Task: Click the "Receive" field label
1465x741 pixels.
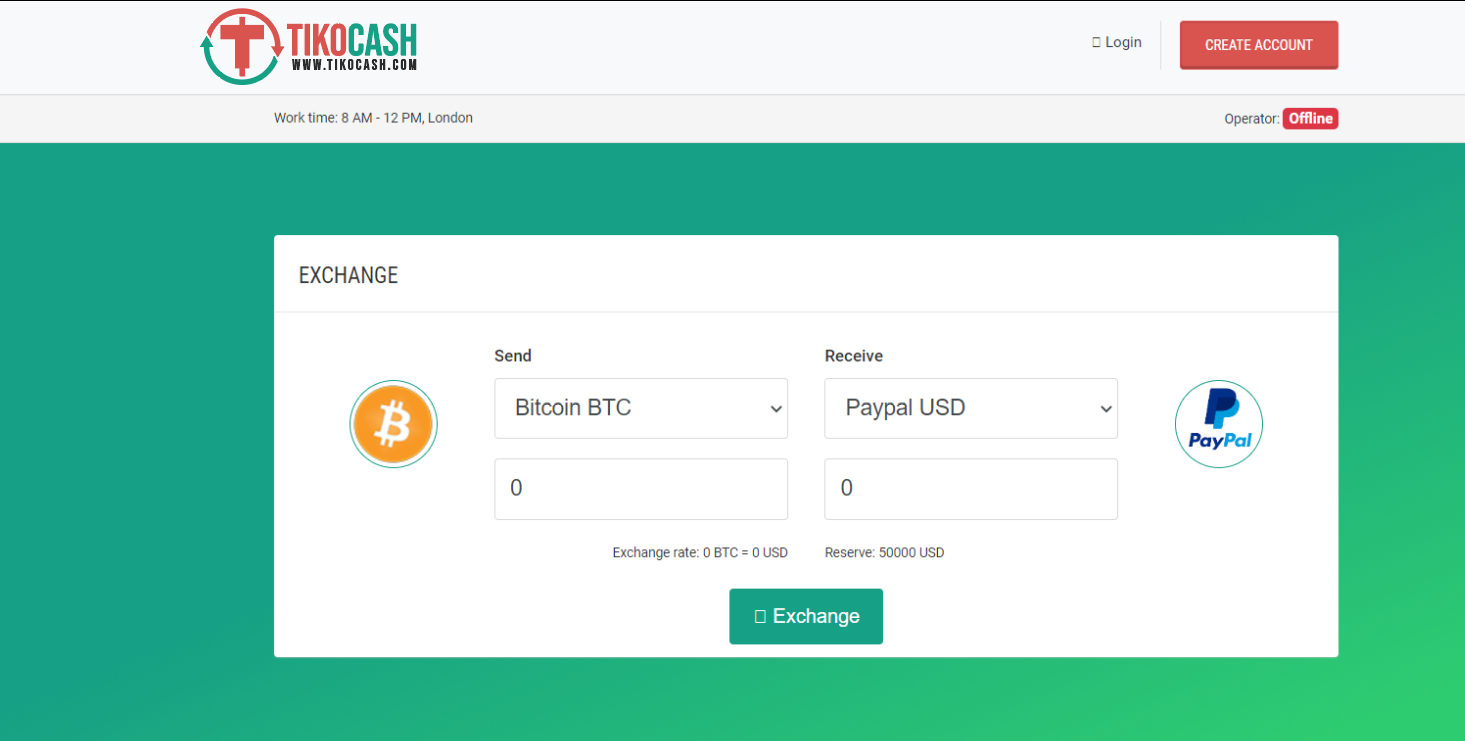Action: [854, 356]
